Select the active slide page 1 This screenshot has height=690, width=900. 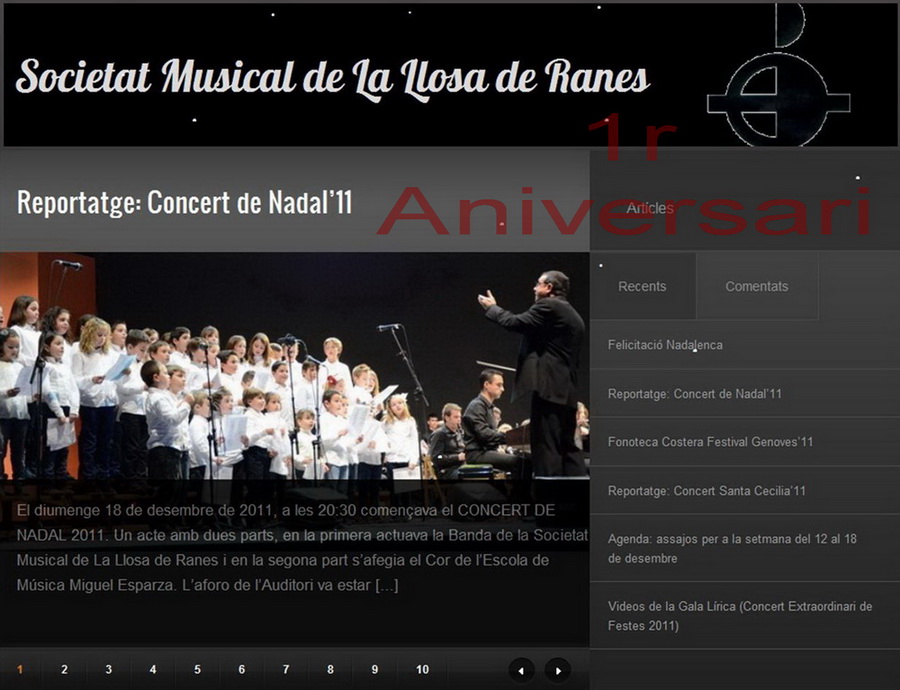coord(21,669)
